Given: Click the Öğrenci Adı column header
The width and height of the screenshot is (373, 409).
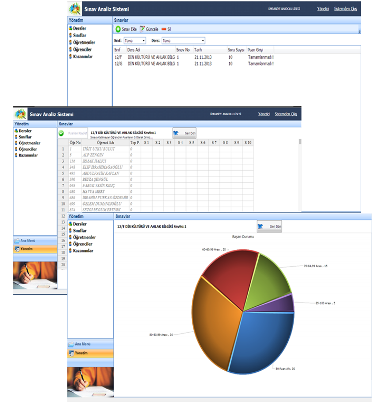Looking at the screenshot, I should [x=105, y=142].
